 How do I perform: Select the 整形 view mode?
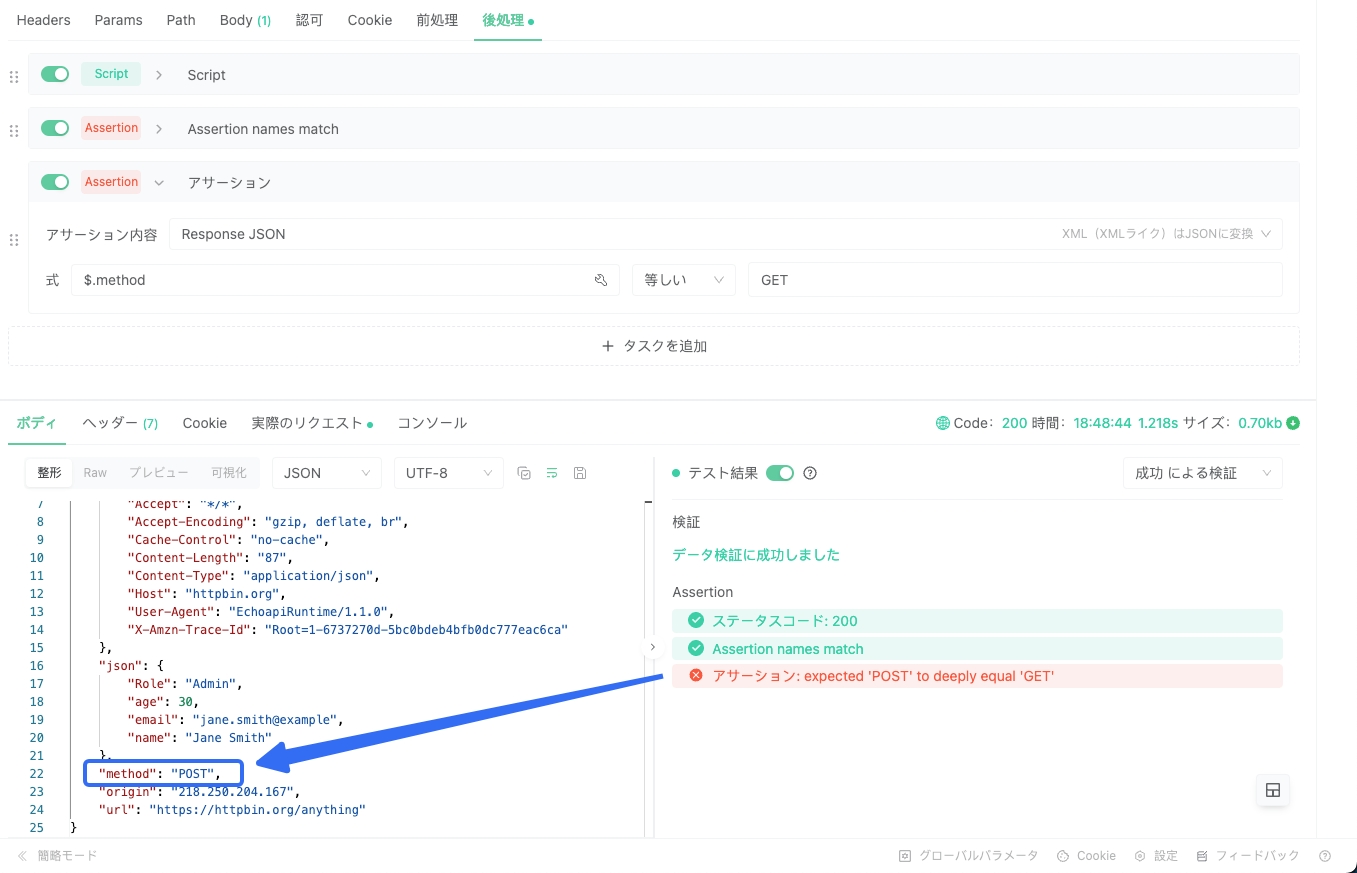(50, 473)
